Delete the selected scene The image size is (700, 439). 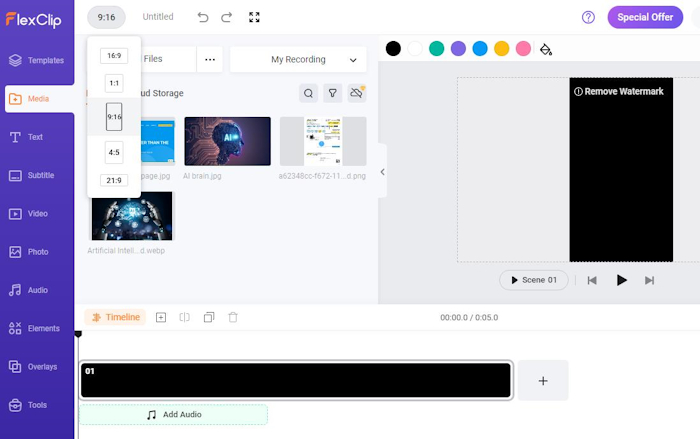click(x=233, y=318)
